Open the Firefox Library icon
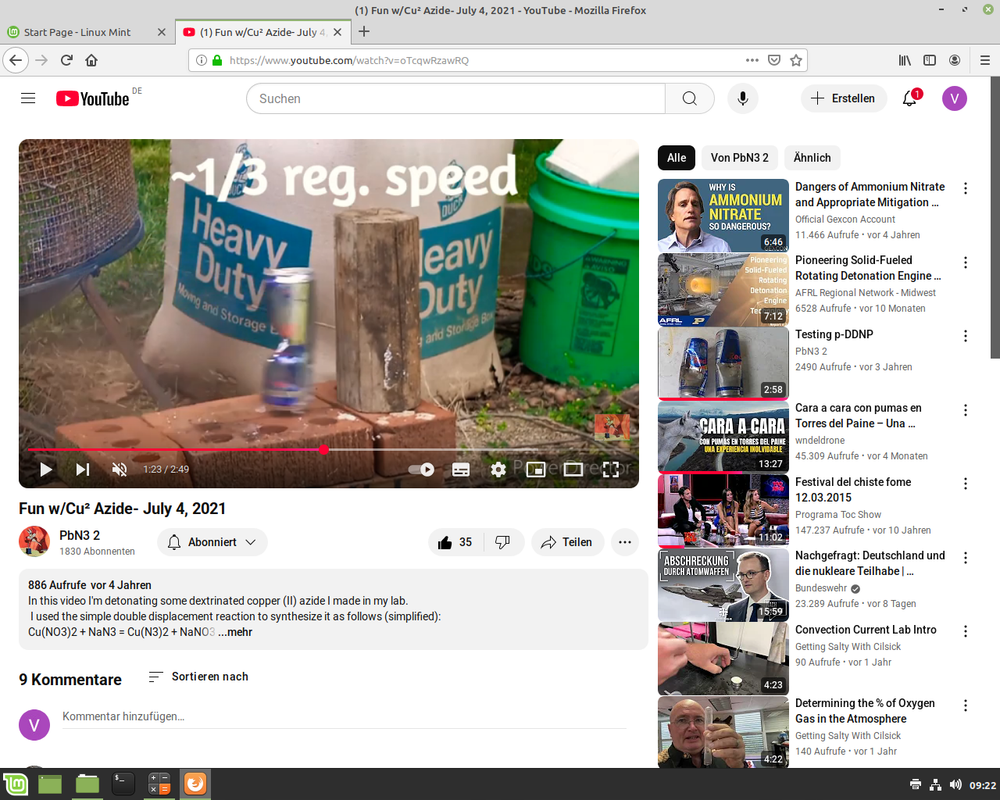The height and width of the screenshot is (800, 1000). [904, 60]
